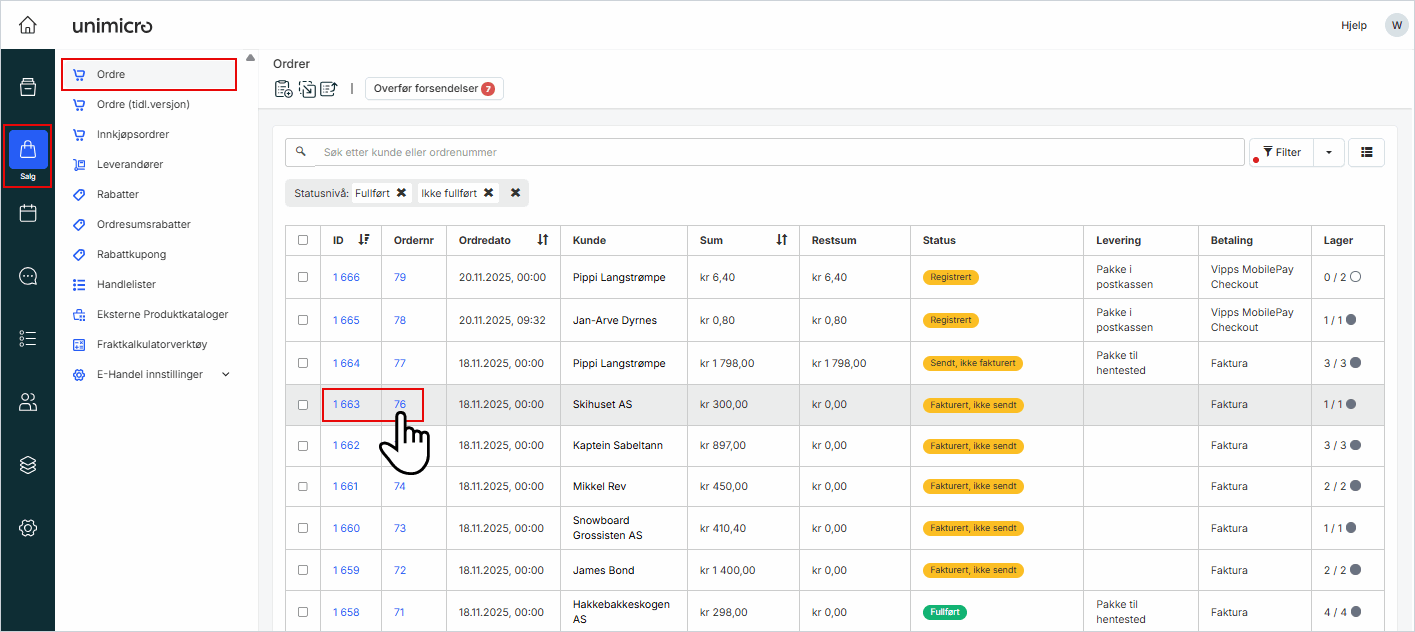Open the calendar icon in left sidebar
1415x632 pixels.
point(28,213)
